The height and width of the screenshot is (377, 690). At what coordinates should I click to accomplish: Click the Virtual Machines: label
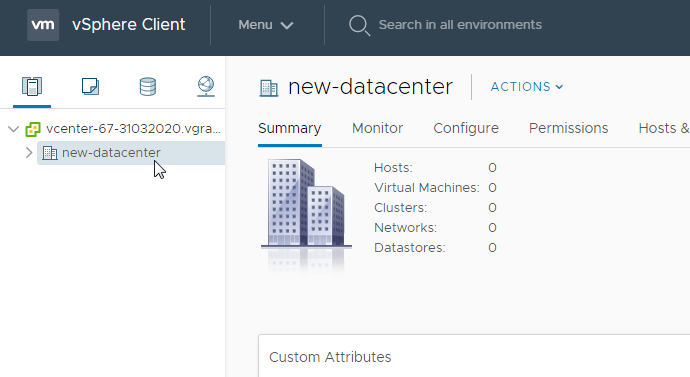pos(426,188)
